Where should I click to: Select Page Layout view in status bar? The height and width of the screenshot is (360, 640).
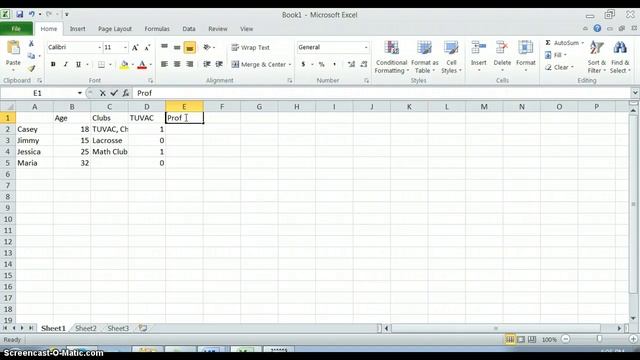tap(521, 340)
